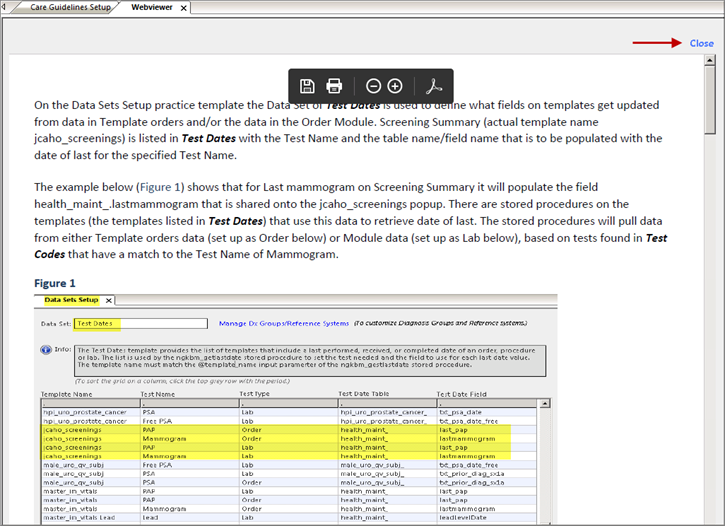Image resolution: width=725 pixels, height=526 pixels.
Task: Click the blue Info icon
Action: click(x=46, y=350)
